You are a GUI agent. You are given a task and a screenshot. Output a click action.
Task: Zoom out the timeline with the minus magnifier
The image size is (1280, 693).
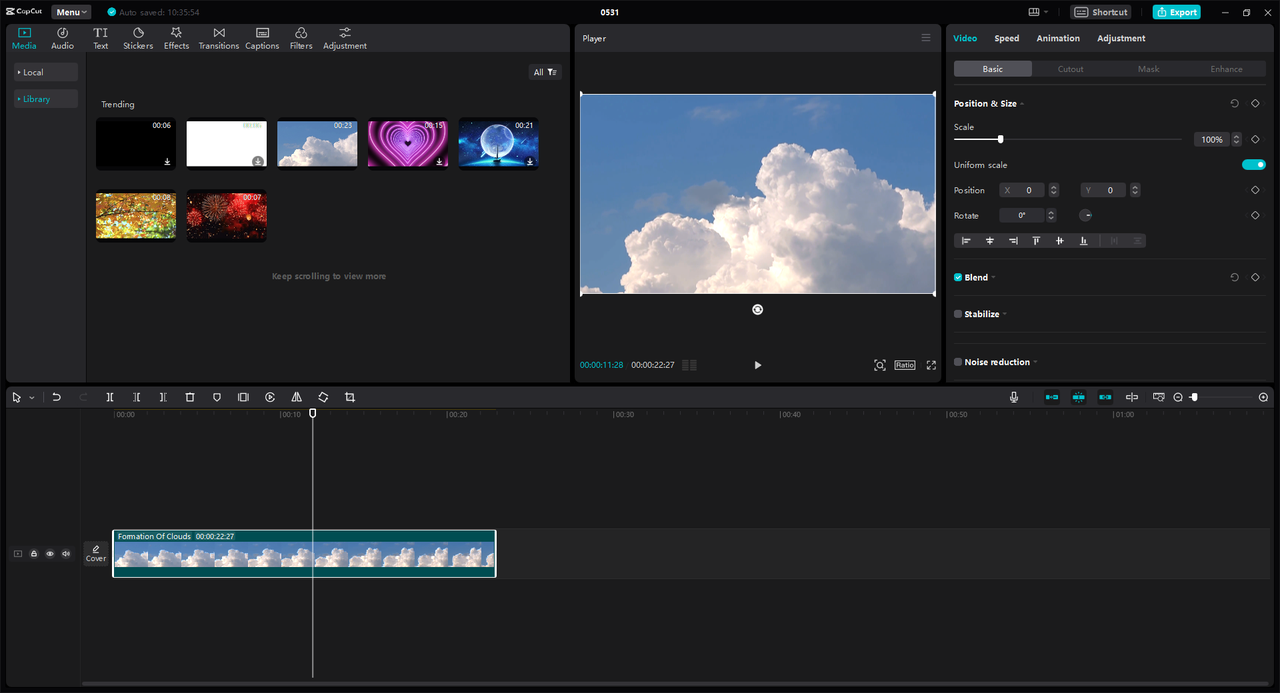[x=1178, y=397]
